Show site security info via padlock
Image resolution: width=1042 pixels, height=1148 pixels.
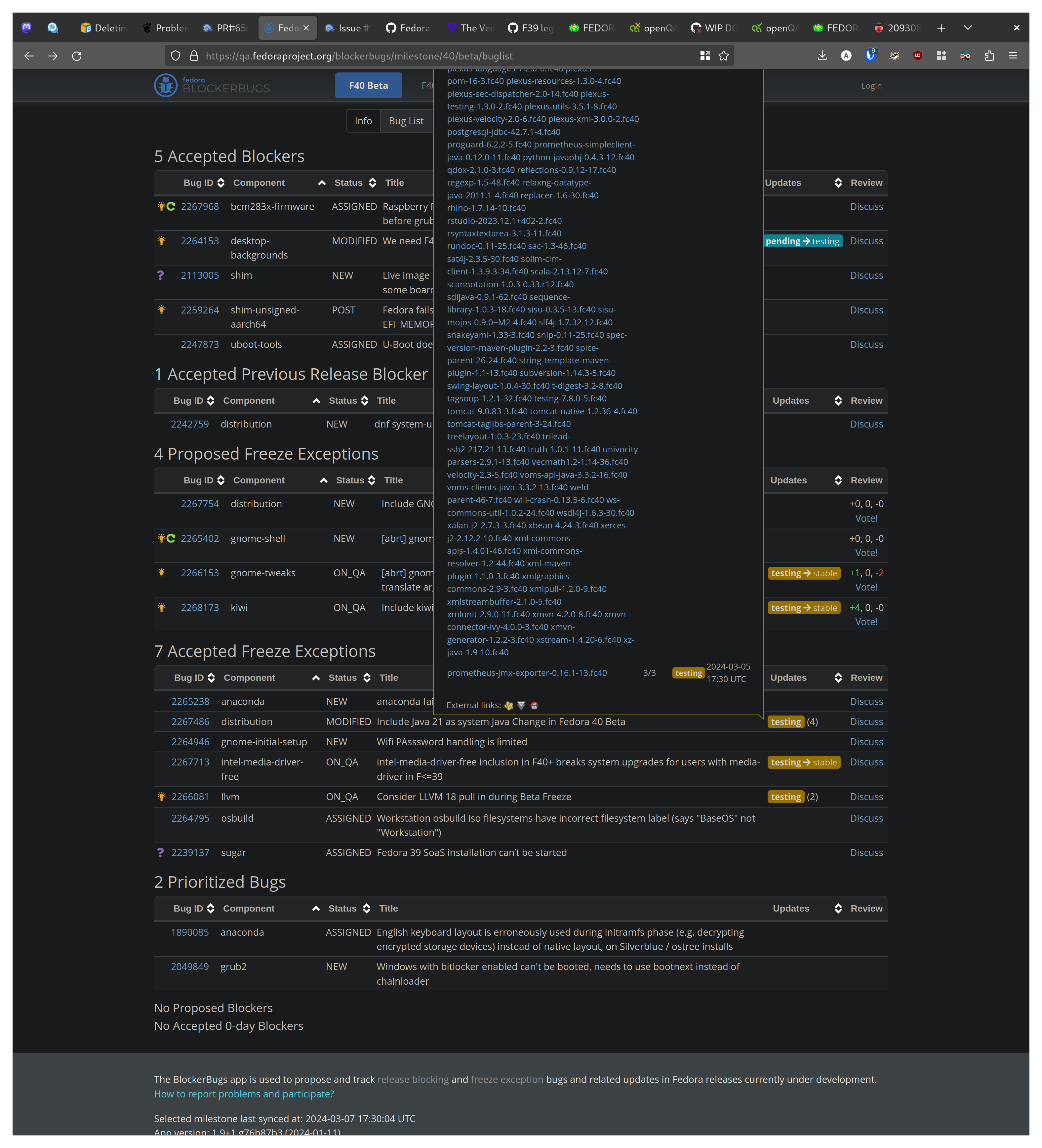[x=194, y=56]
